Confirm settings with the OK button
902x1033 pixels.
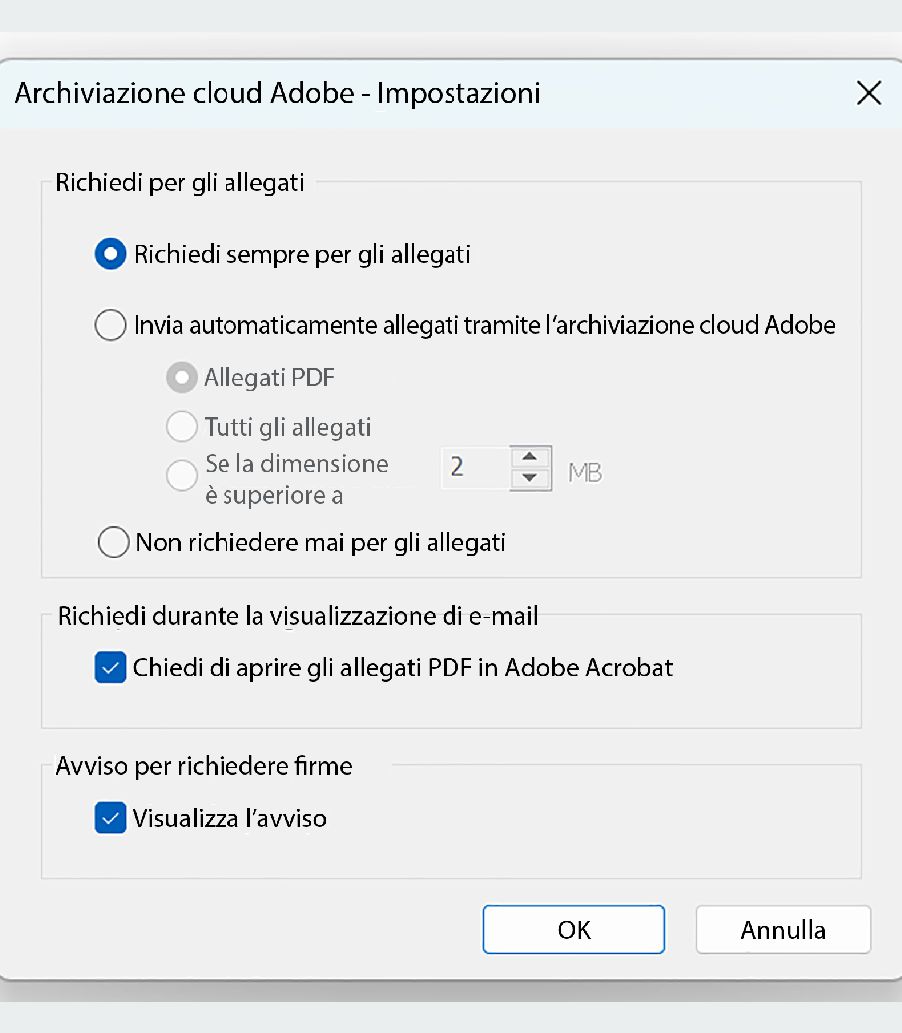pyautogui.click(x=573, y=929)
